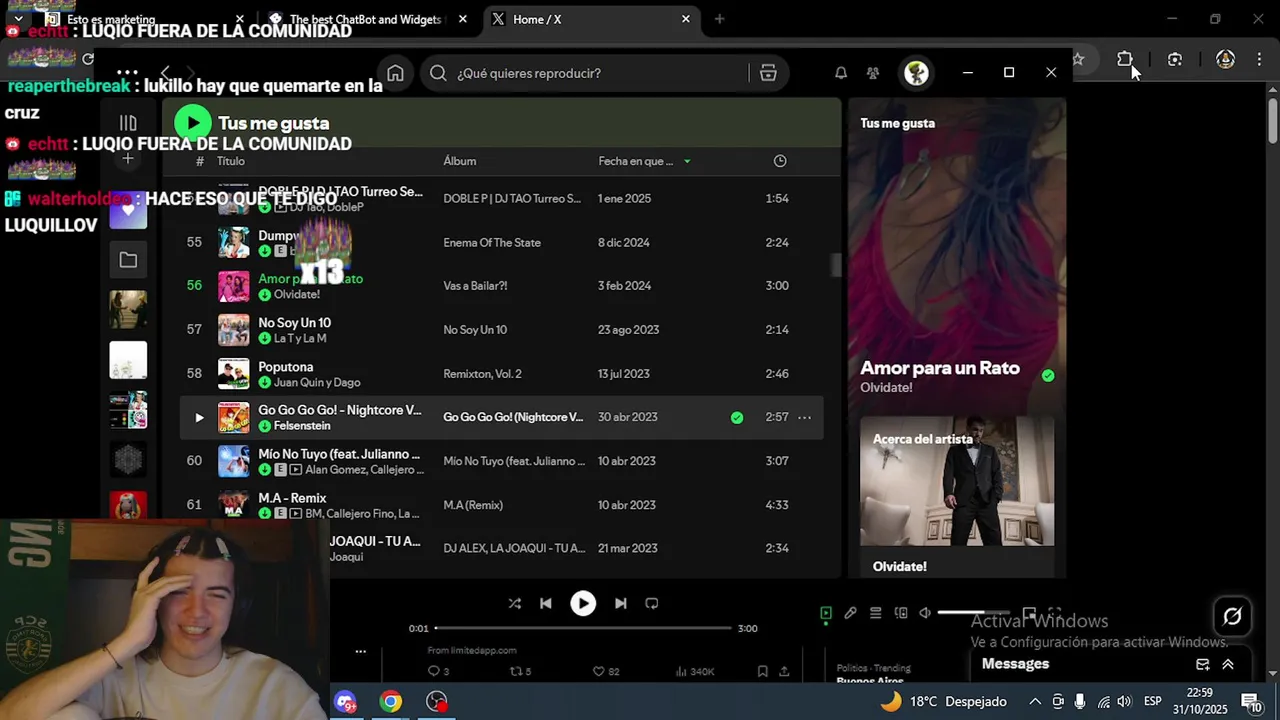
Task: Switch to Esto es marketing tab
Action: 143,19
